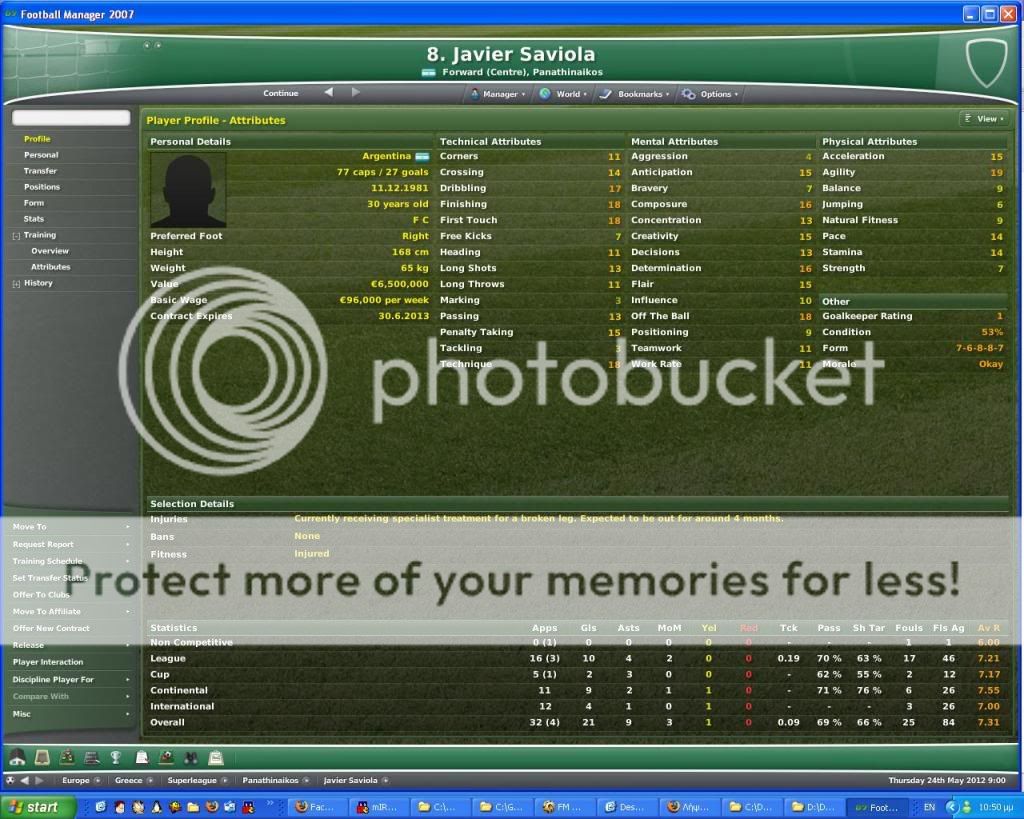Click Offer New Contract action
The image size is (1024, 819).
pyautogui.click(x=51, y=628)
